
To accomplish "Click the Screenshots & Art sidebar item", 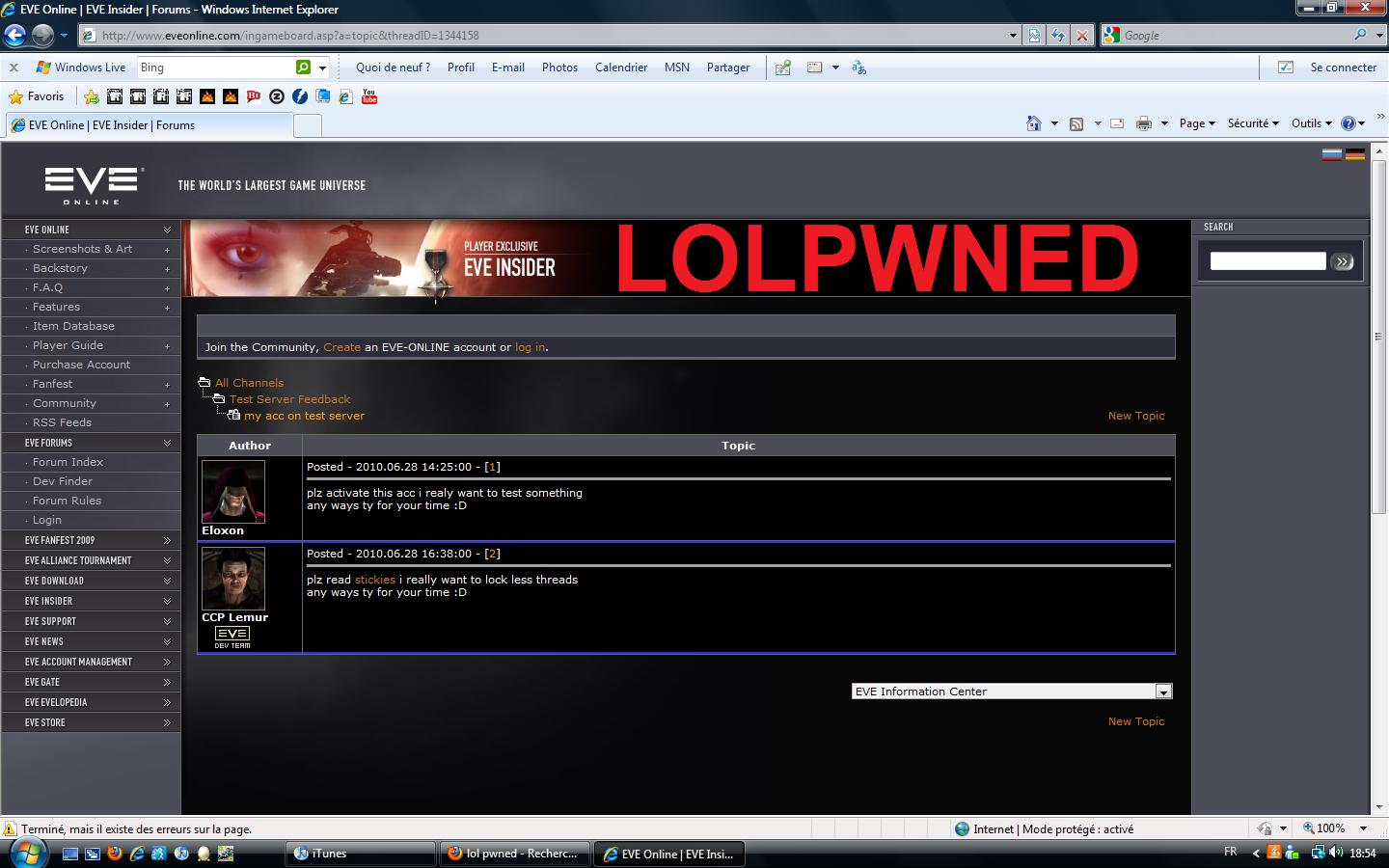I will [x=82, y=249].
